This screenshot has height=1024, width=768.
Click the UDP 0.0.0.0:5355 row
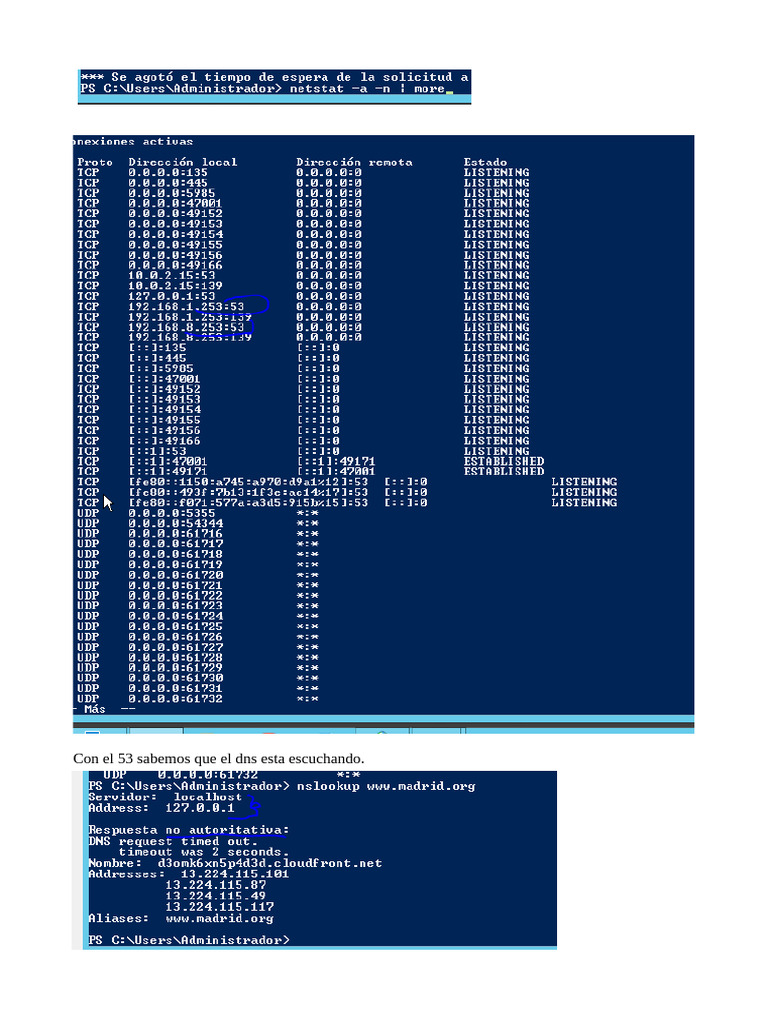coord(198,513)
